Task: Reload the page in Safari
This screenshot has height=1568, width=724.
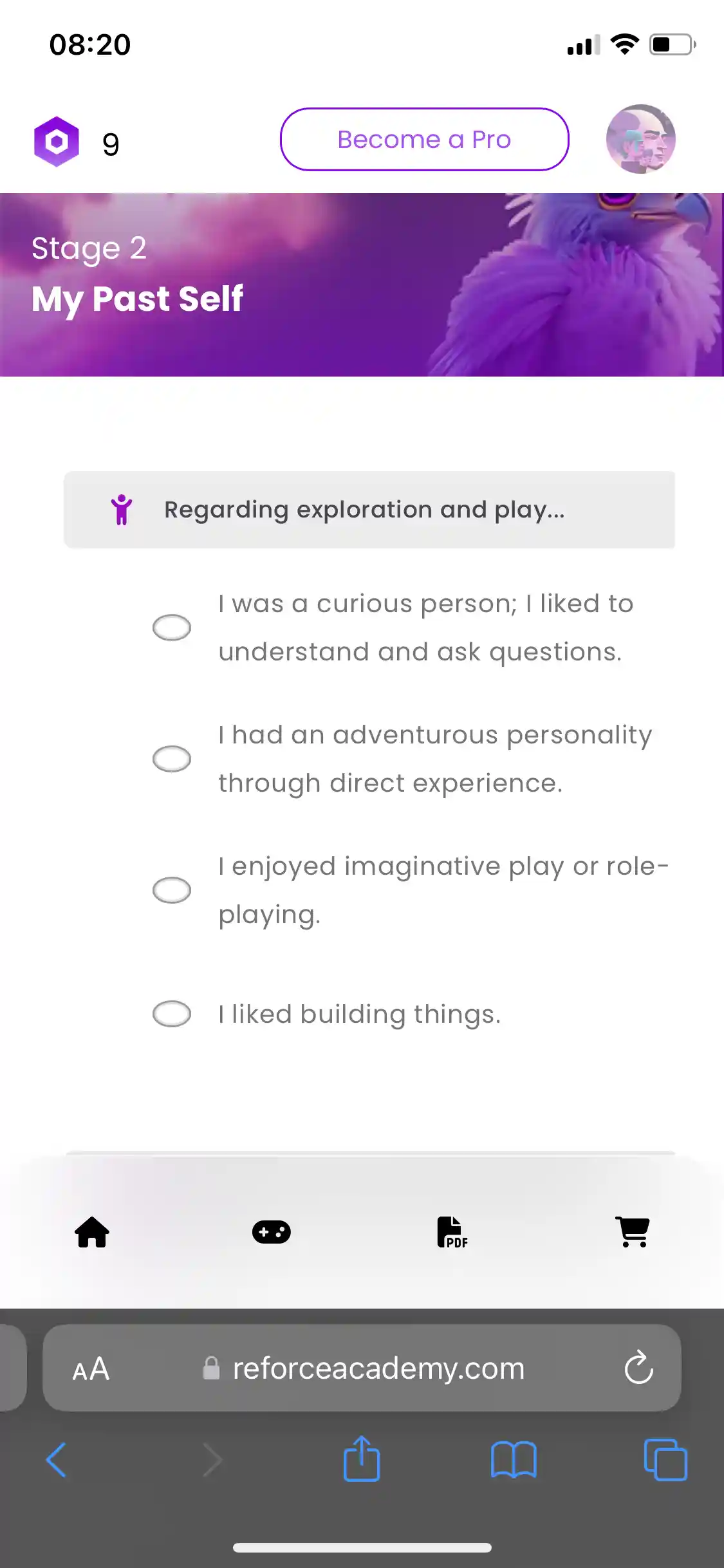Action: click(x=638, y=1367)
